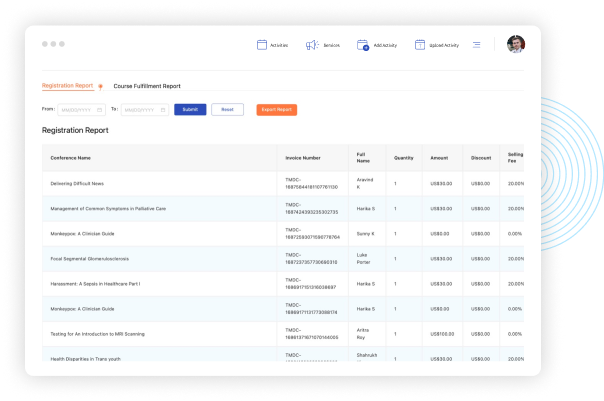Click the Services megaphone icon

point(312,45)
